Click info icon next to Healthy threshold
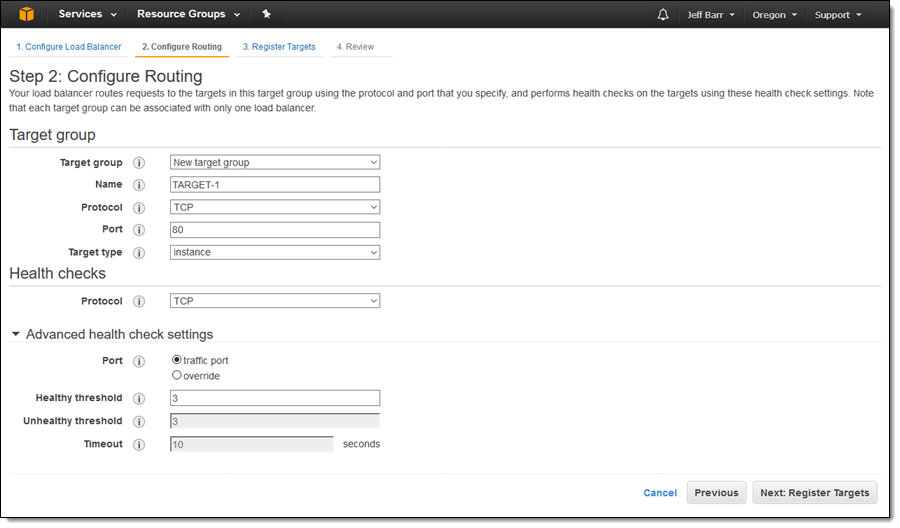 [x=139, y=399]
